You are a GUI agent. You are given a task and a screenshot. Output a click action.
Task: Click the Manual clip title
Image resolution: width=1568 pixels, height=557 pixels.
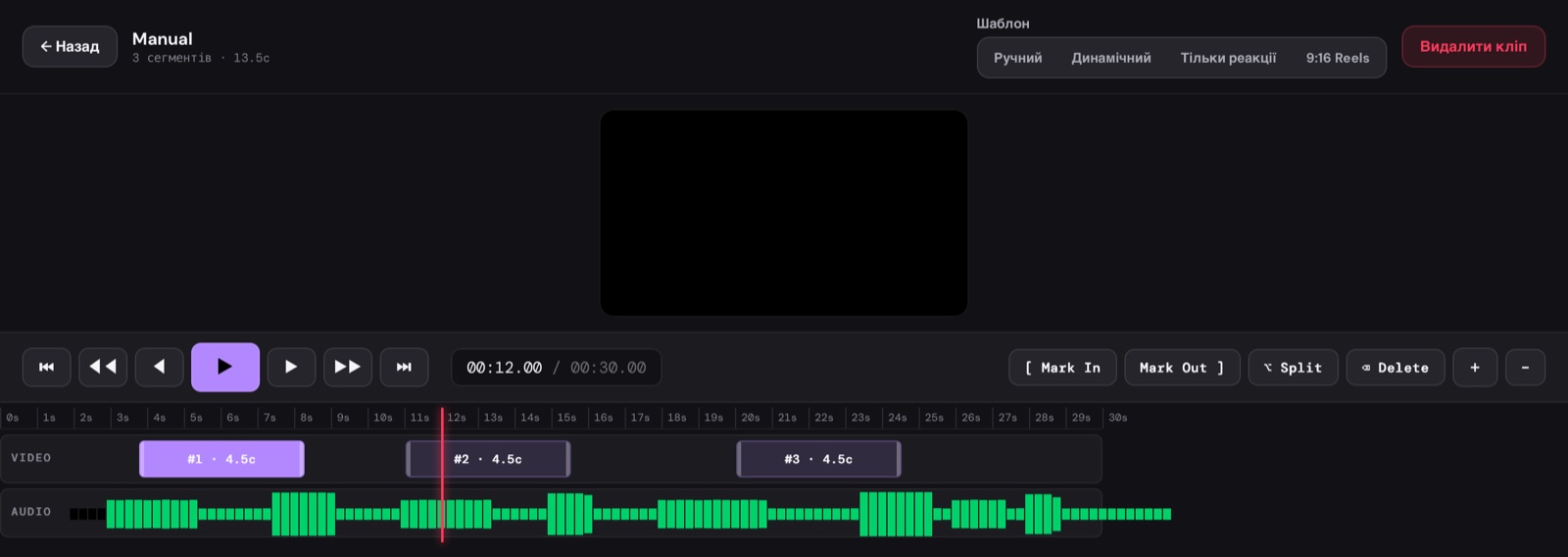(163, 39)
